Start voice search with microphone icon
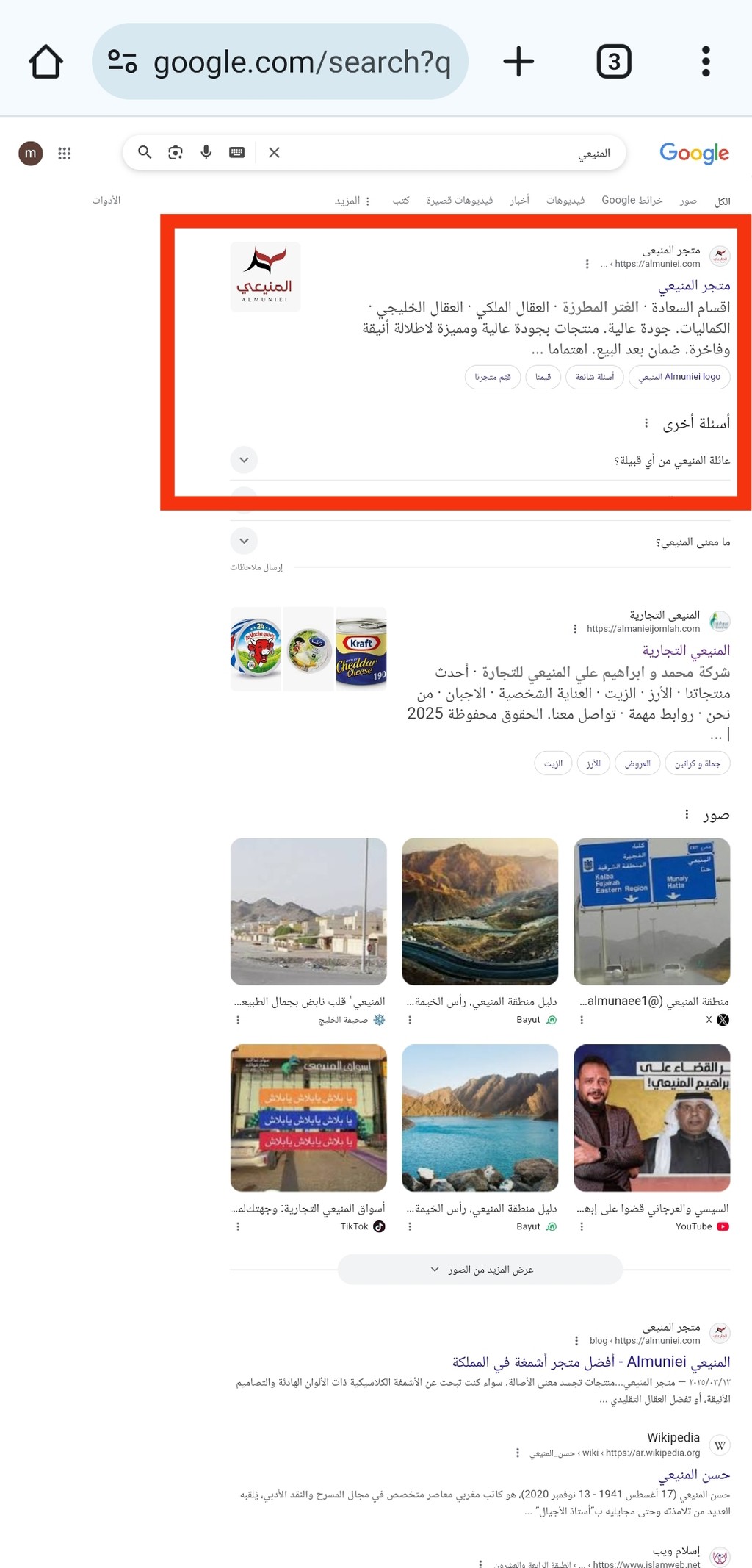752x1568 pixels. pyautogui.click(x=206, y=152)
